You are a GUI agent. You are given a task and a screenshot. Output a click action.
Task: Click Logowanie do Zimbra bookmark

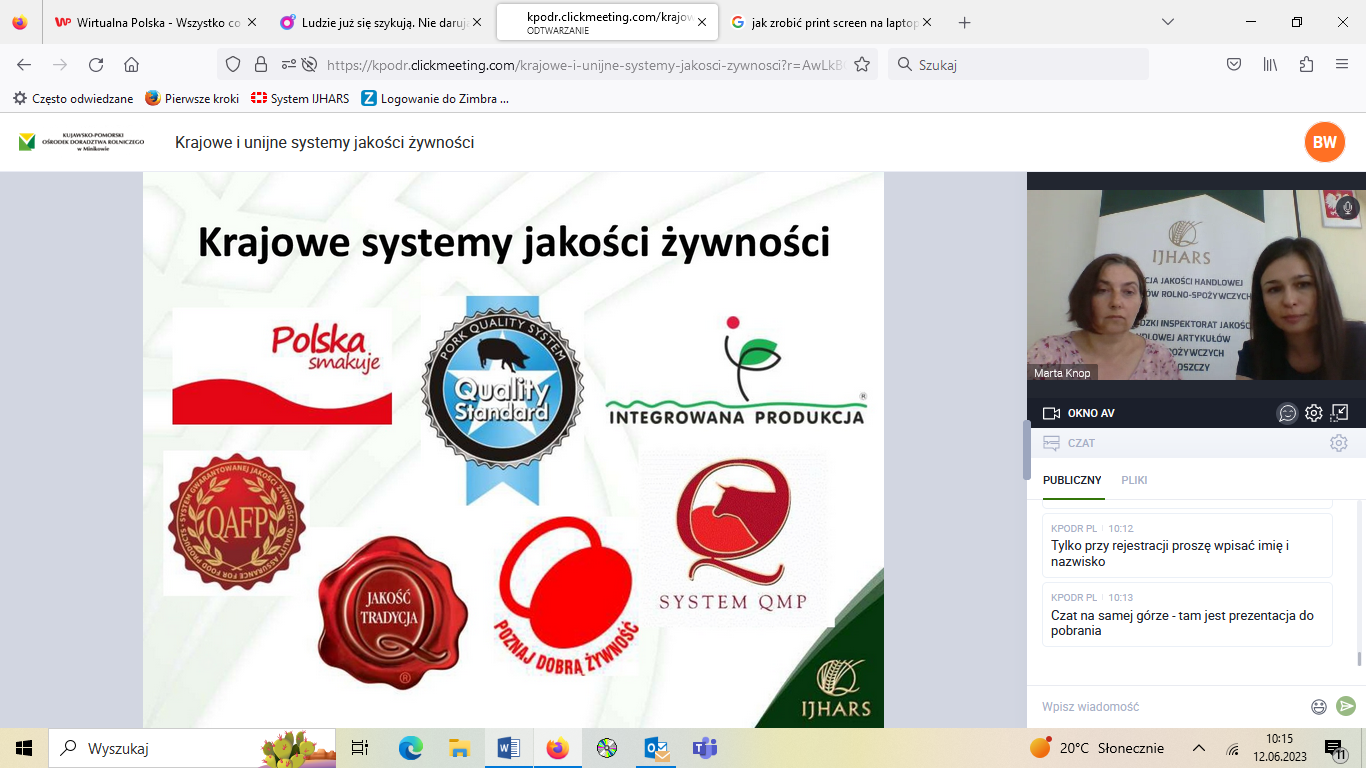click(435, 99)
